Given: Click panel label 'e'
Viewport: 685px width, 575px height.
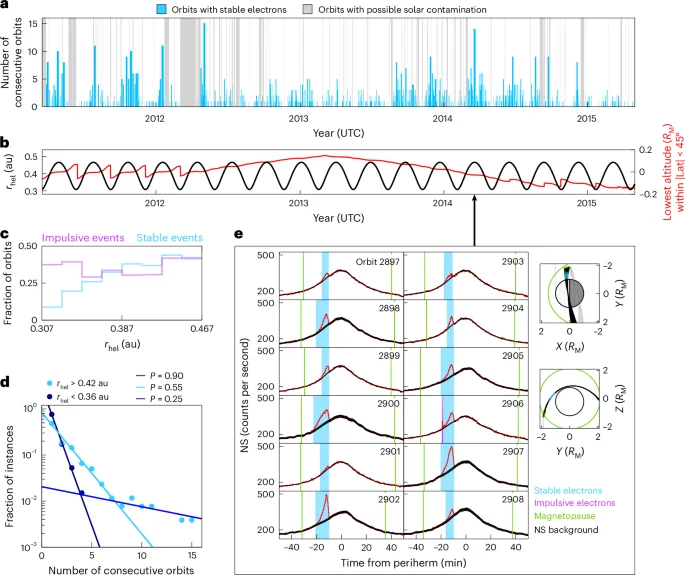Looking at the screenshot, I should pos(239,234).
